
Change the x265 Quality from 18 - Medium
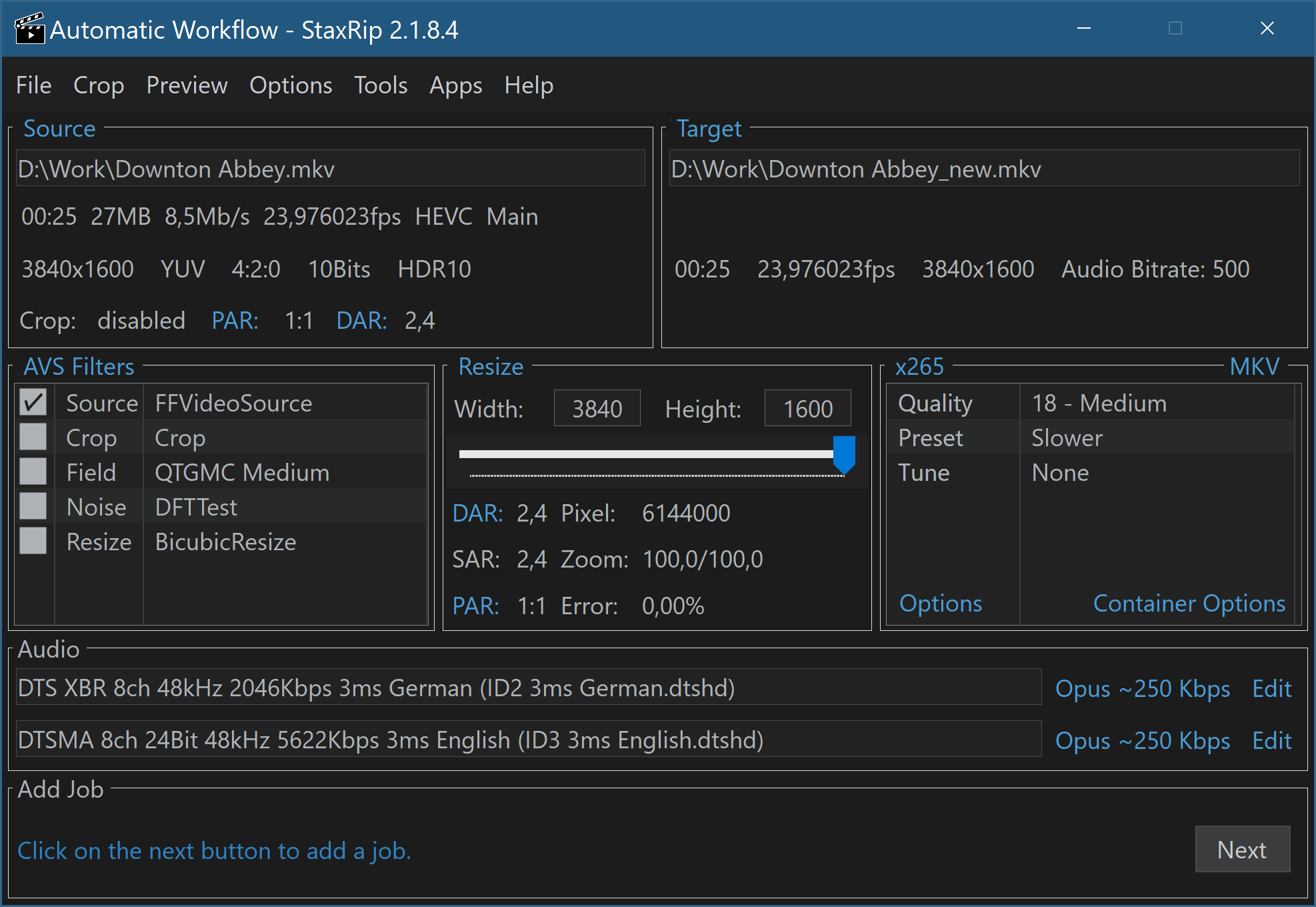tap(1098, 402)
